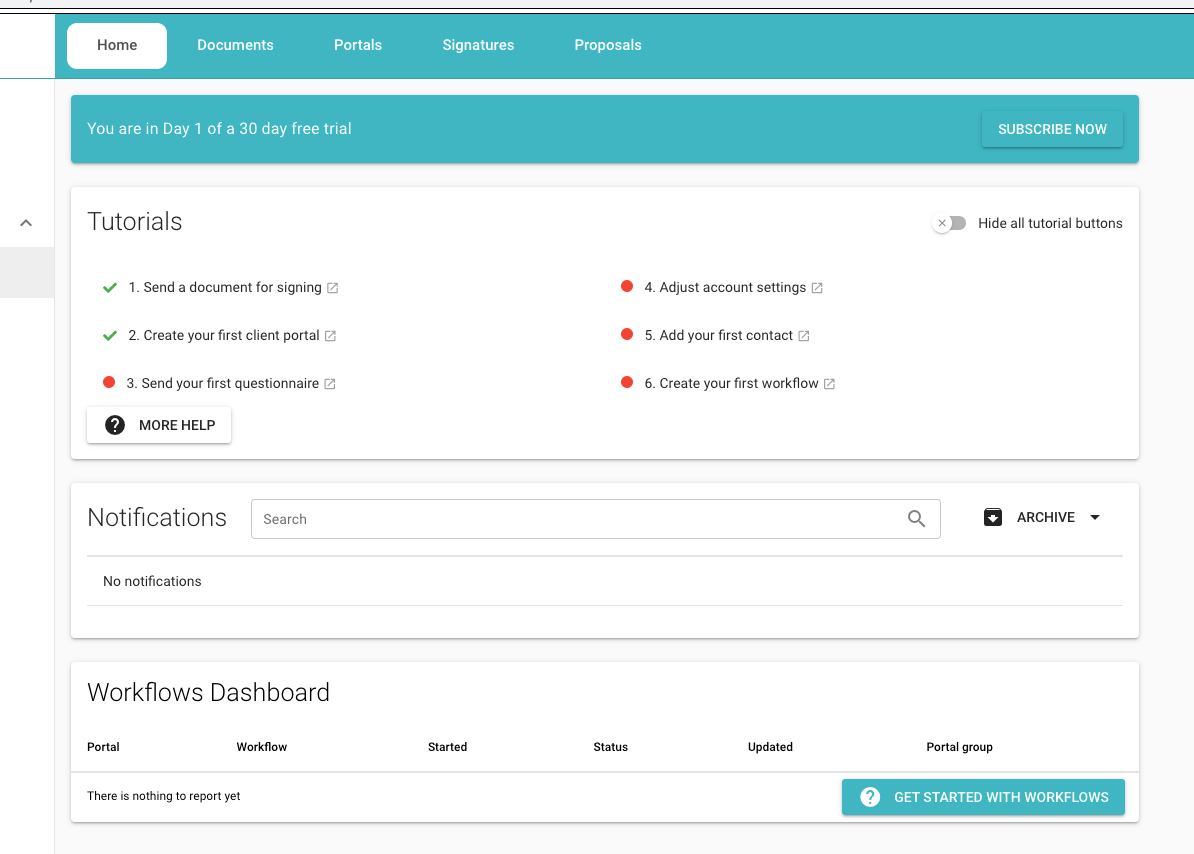Click the archive box icon
The width and height of the screenshot is (1194, 854).
(x=993, y=518)
